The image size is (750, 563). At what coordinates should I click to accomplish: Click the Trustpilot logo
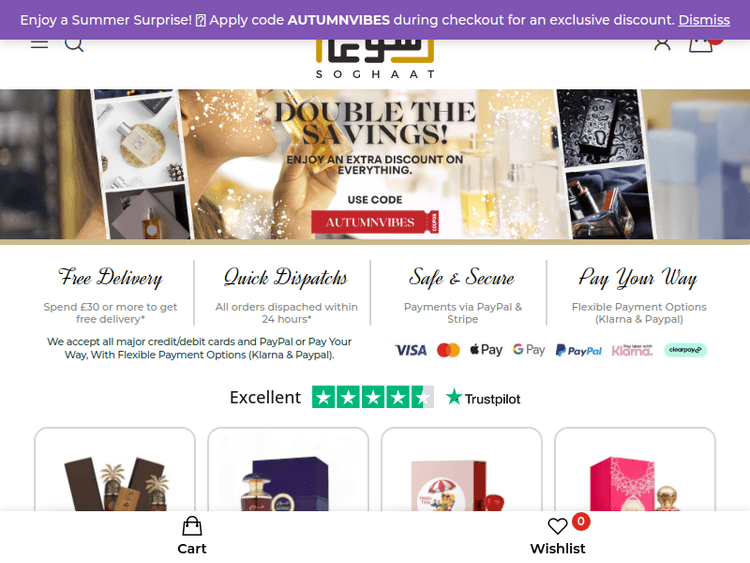point(483,397)
